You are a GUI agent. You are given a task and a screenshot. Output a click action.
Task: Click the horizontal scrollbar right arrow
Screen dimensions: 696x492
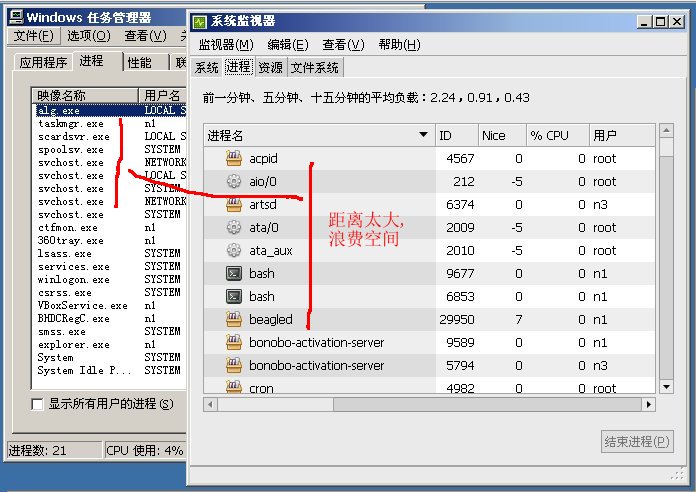[x=649, y=405]
